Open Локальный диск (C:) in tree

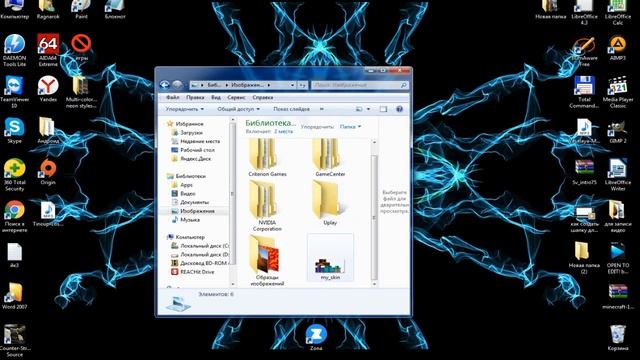click(x=204, y=246)
